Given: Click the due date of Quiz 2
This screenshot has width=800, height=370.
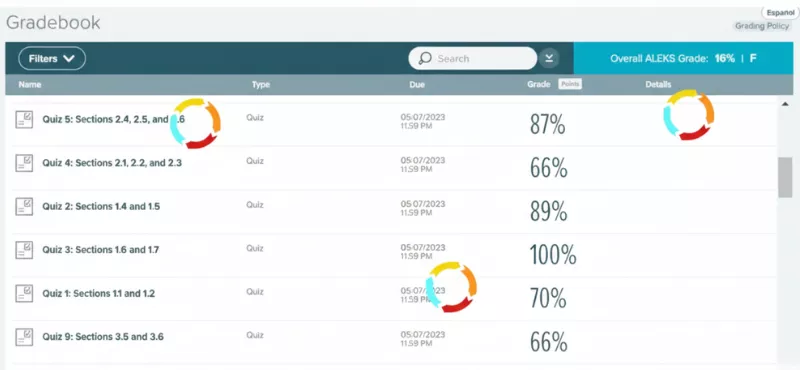Looking at the screenshot, I should [x=422, y=208].
